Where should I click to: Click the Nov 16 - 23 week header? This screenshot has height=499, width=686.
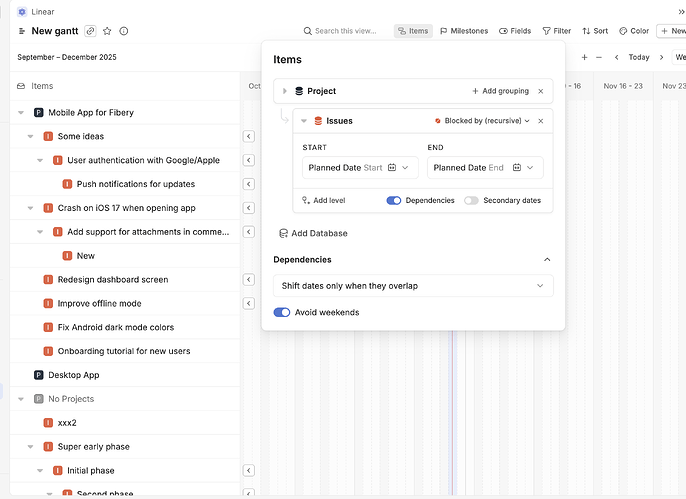pos(623,86)
